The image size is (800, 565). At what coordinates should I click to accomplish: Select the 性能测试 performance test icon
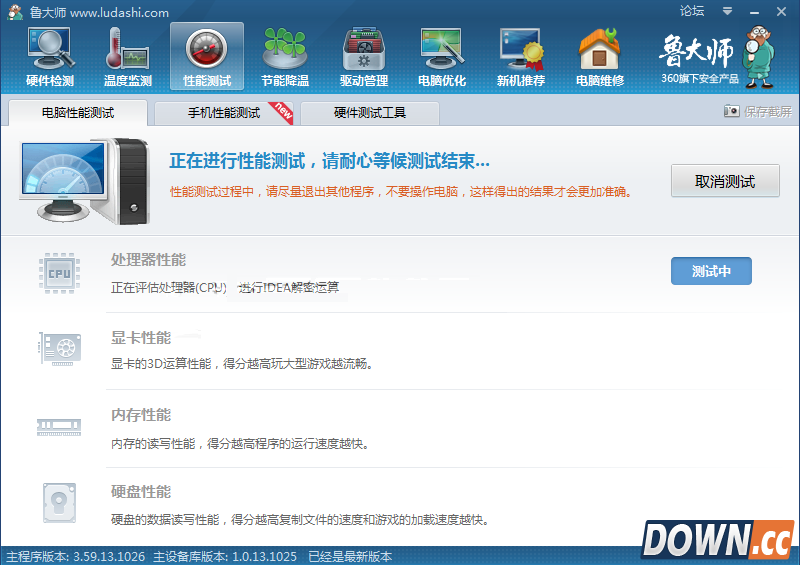[x=207, y=56]
